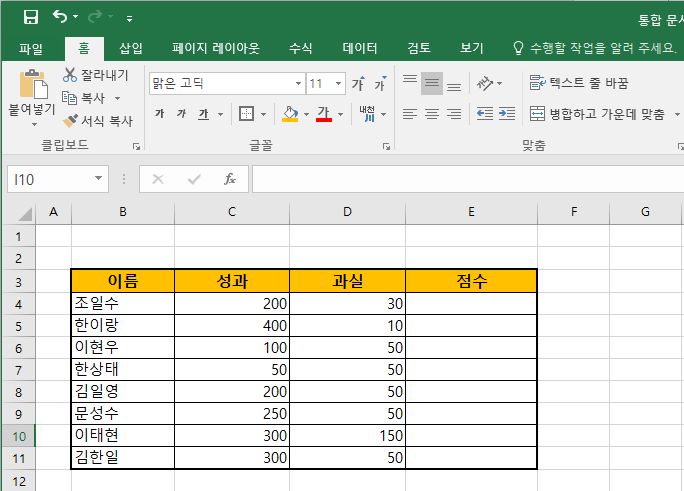This screenshot has width=684, height=491.
Task: Apply yellow fill color bucket
Action: [290, 114]
